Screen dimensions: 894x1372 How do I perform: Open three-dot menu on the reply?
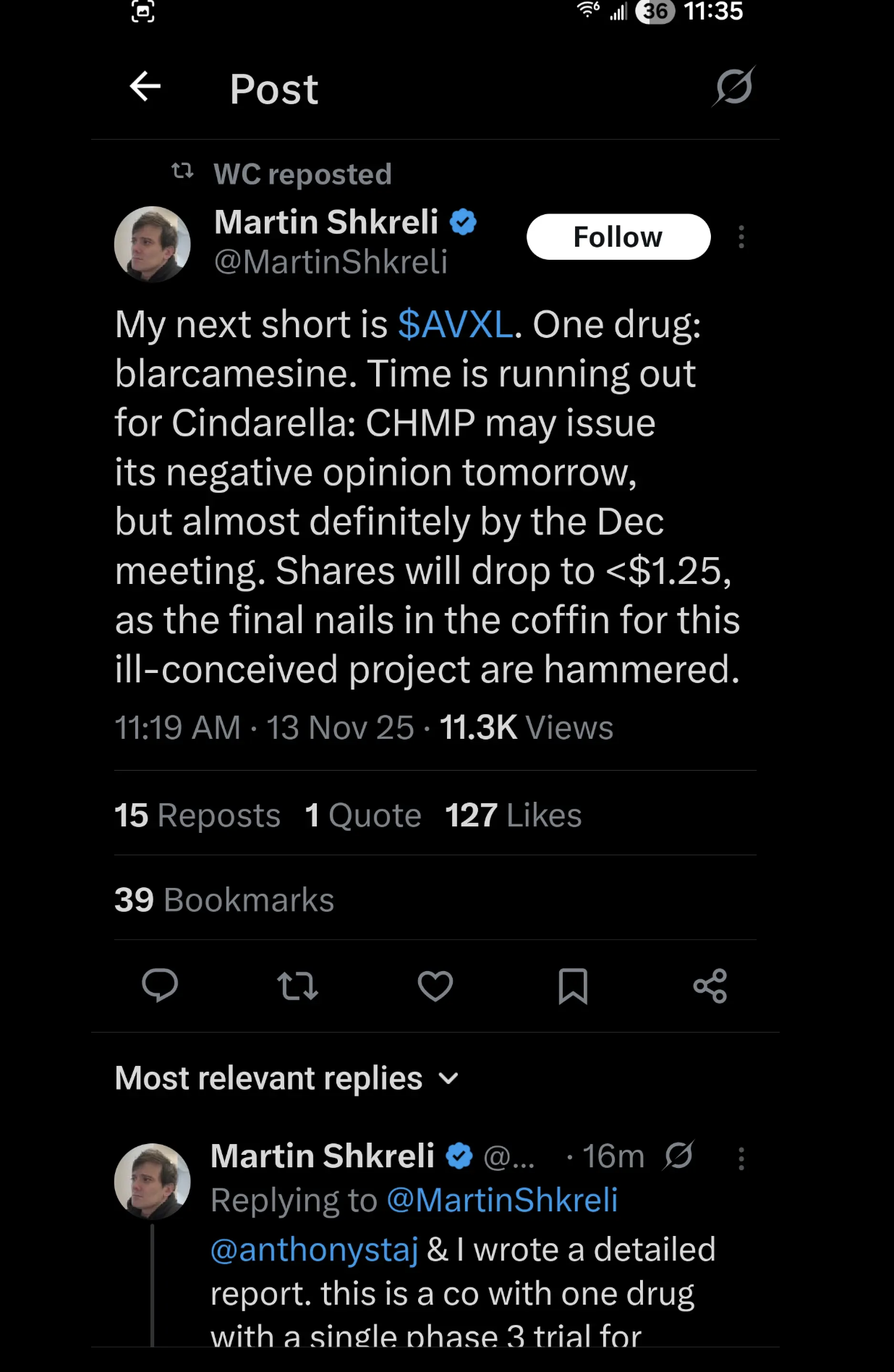coord(741,1159)
